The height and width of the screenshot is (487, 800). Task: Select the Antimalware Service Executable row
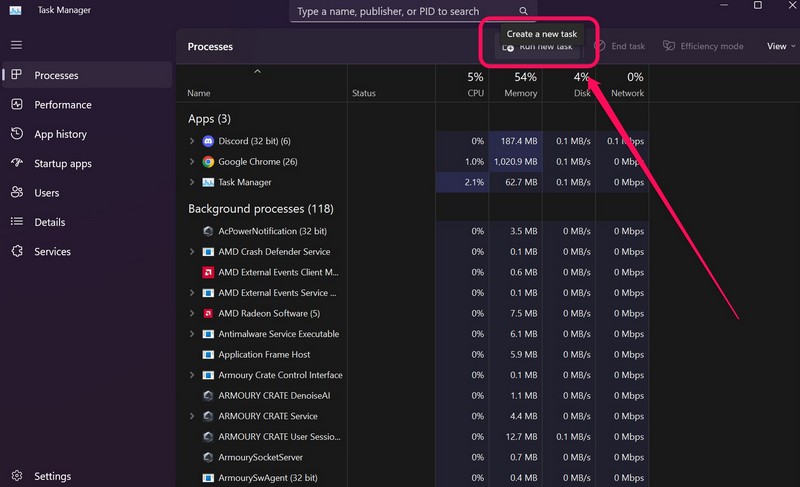[278, 334]
